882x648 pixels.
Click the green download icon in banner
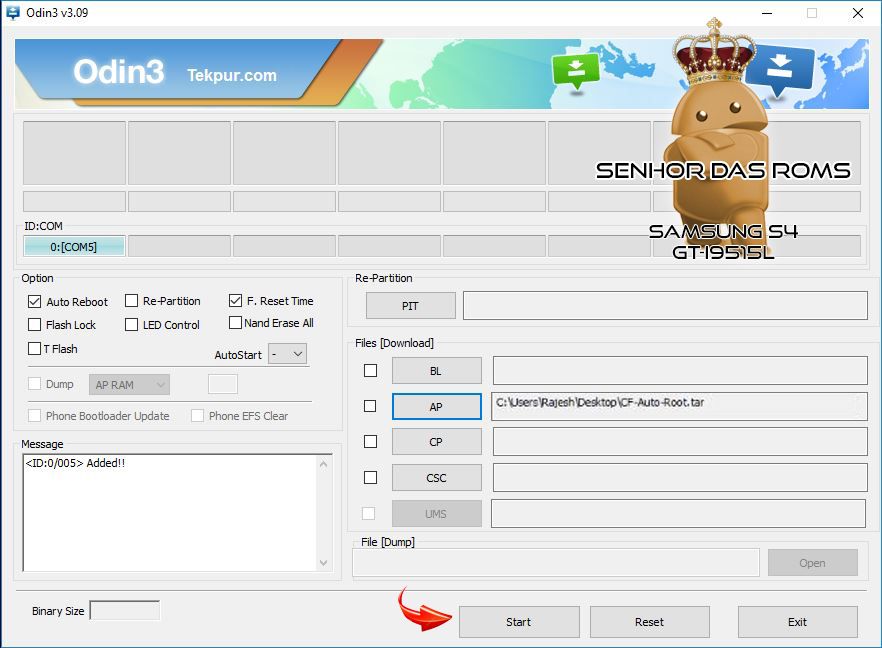click(575, 70)
